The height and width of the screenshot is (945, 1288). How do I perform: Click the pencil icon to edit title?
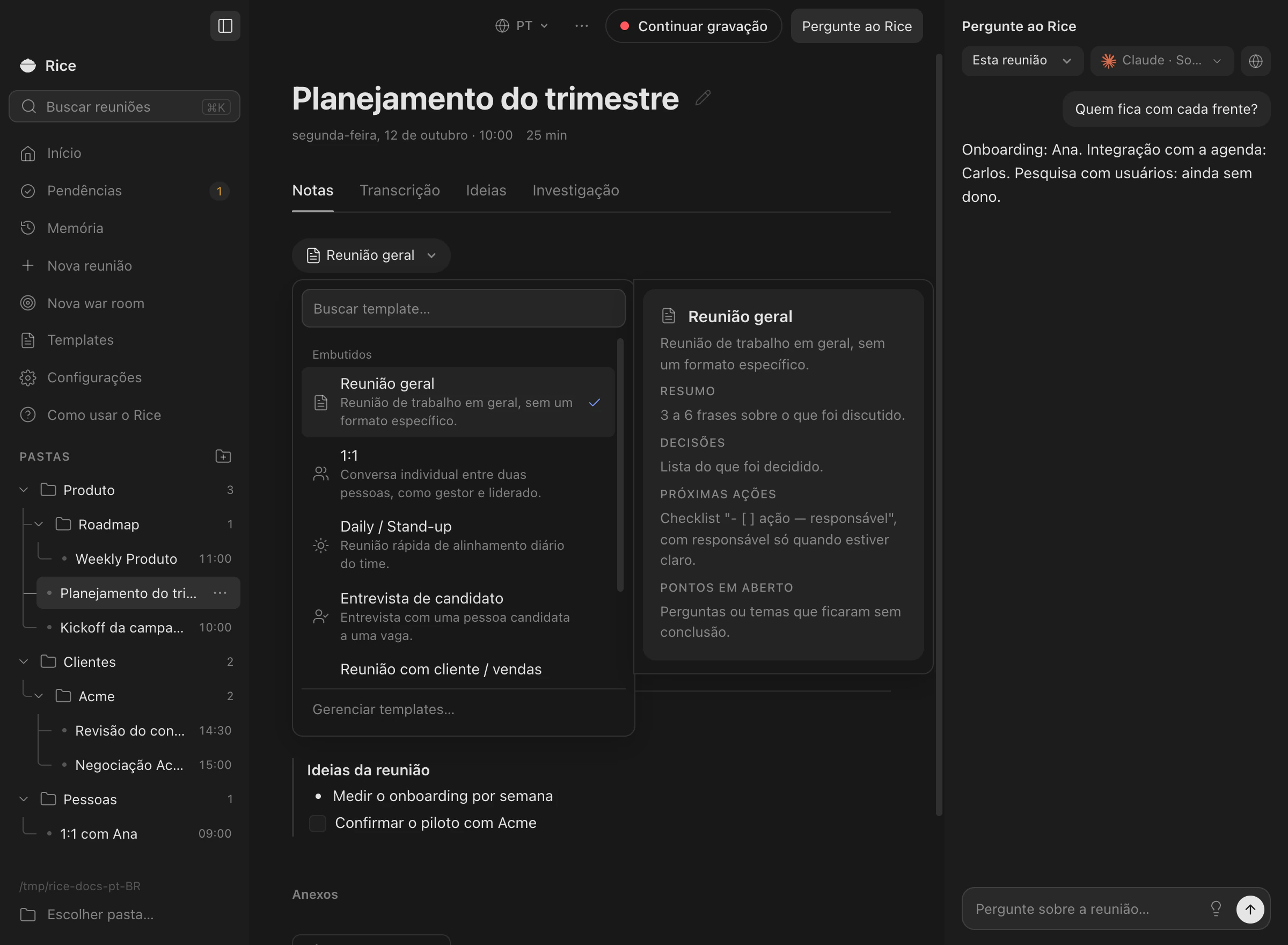click(702, 98)
